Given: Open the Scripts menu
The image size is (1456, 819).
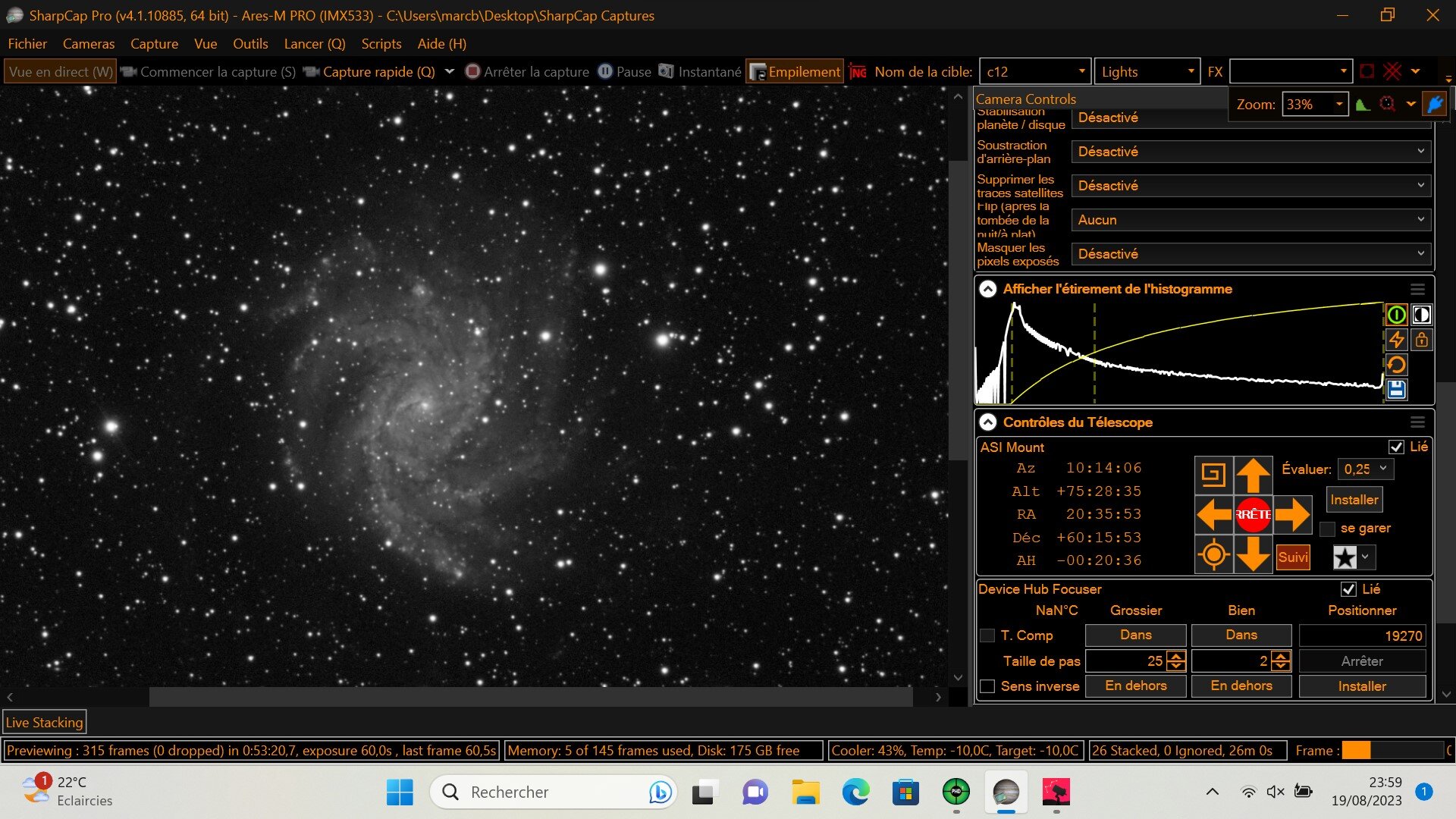Looking at the screenshot, I should point(381,44).
